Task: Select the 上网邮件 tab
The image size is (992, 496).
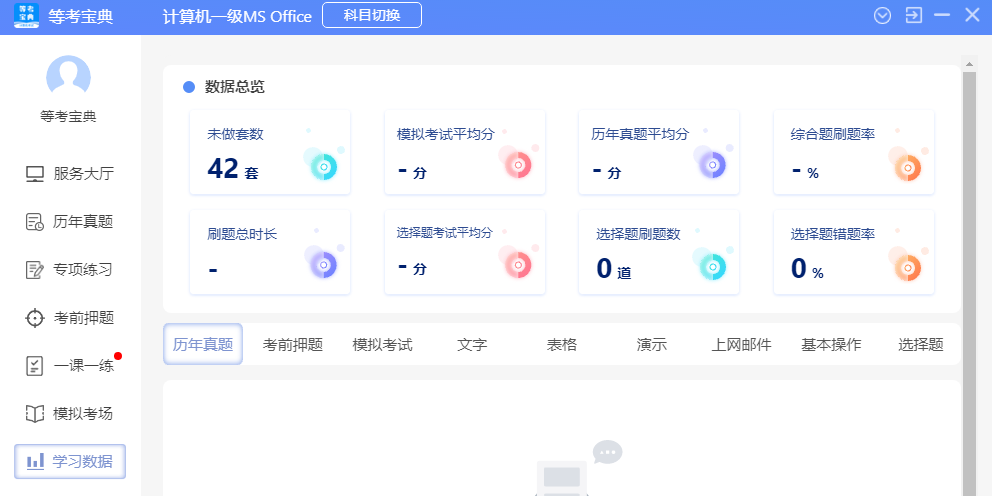Action: click(x=741, y=345)
